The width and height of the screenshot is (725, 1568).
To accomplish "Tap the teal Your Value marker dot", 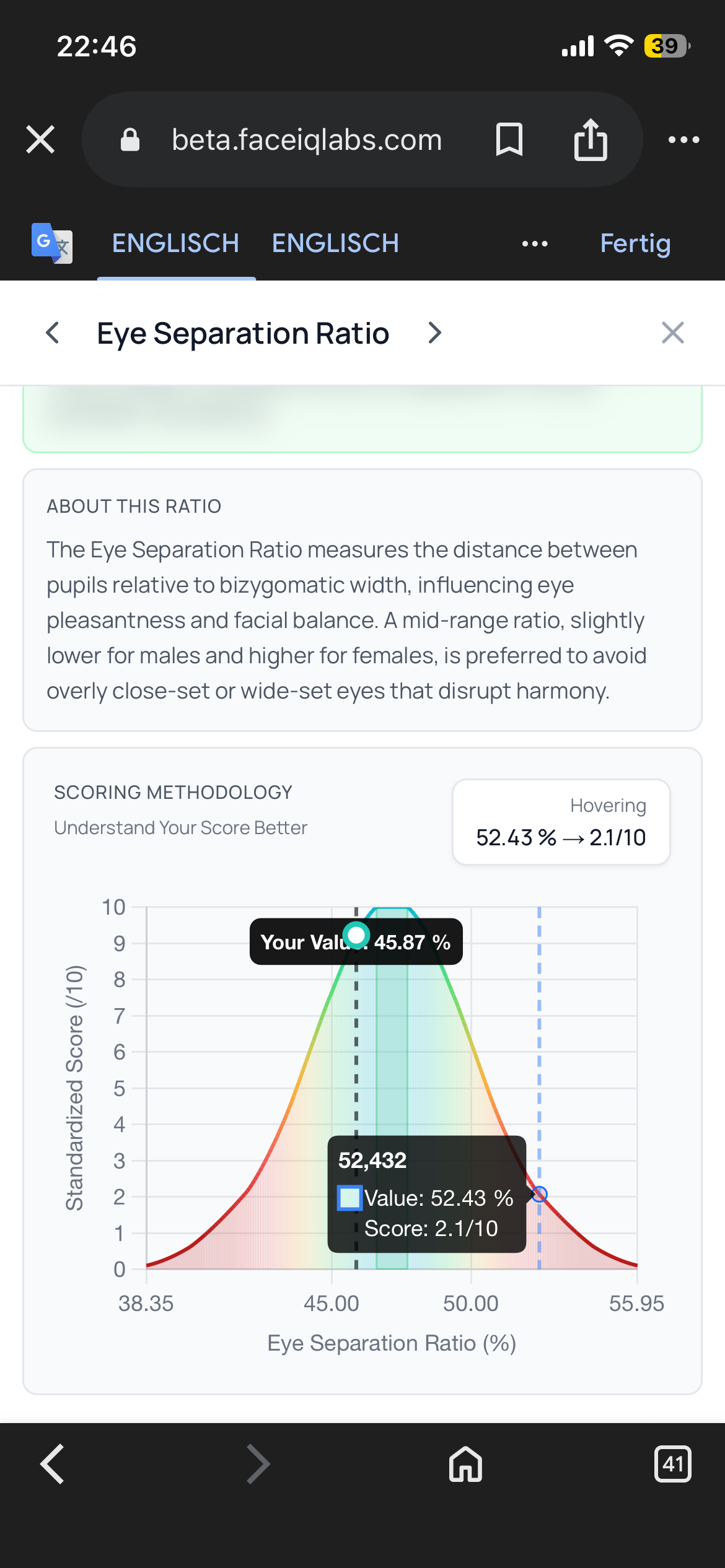I will pyautogui.click(x=356, y=935).
